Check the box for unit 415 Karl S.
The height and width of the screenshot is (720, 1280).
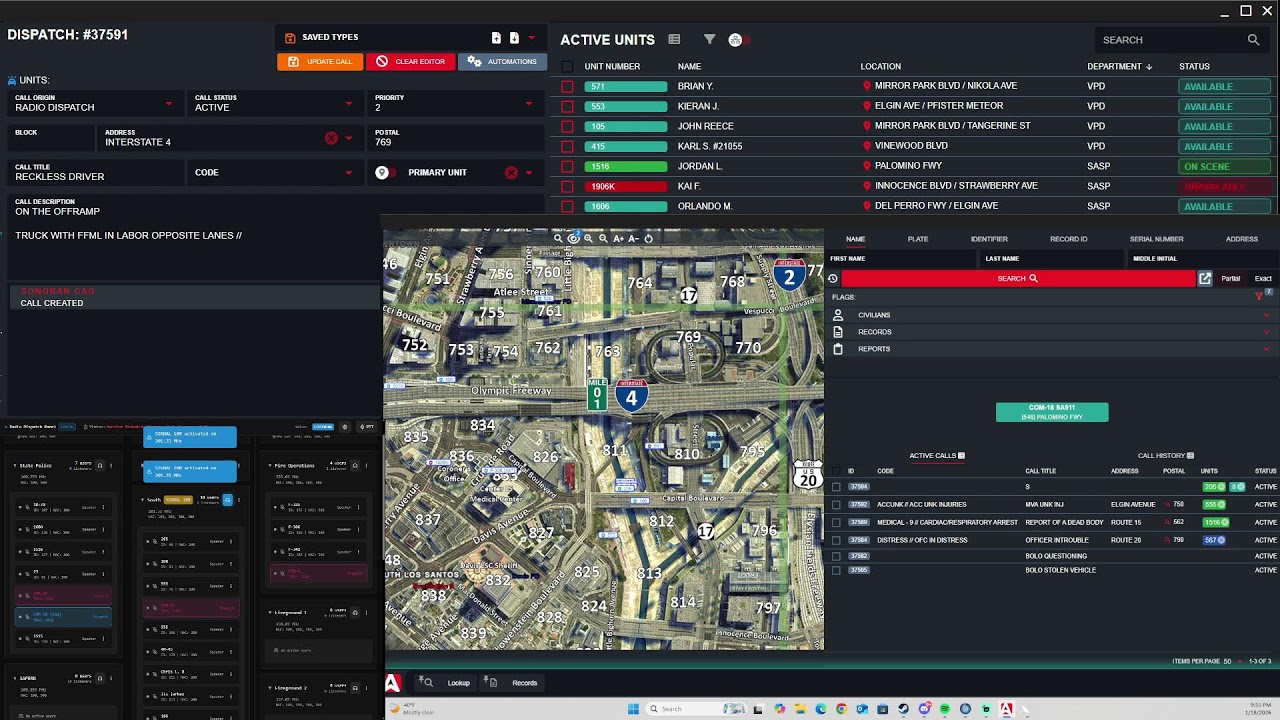pos(567,146)
